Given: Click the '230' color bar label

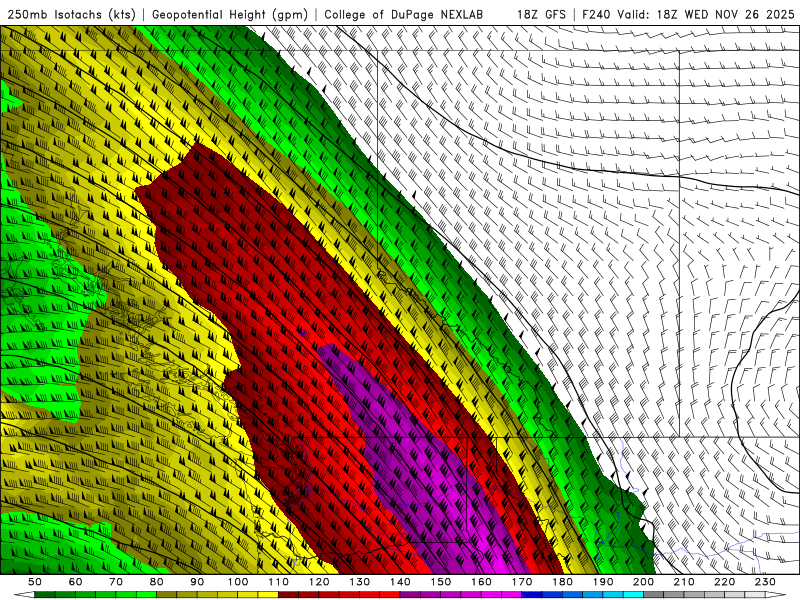Looking at the screenshot, I should coord(765,582).
